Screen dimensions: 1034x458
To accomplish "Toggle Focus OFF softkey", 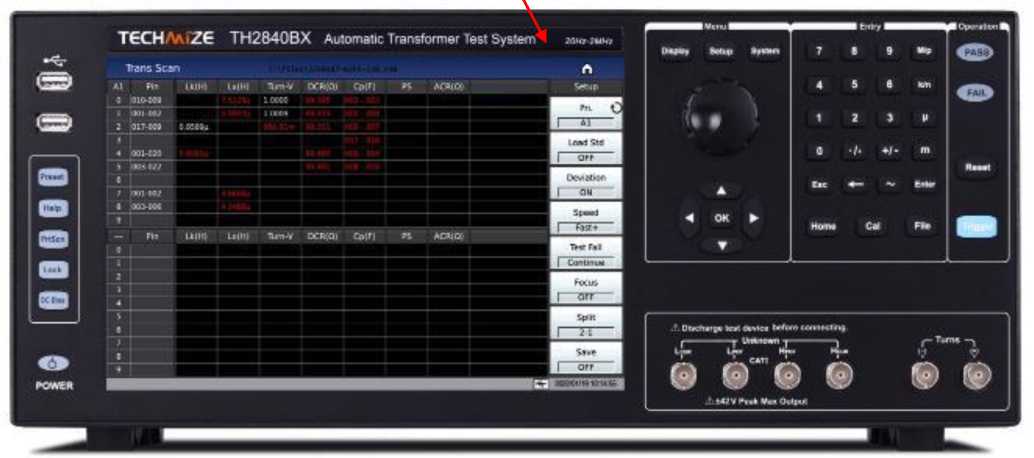I will [x=586, y=288].
